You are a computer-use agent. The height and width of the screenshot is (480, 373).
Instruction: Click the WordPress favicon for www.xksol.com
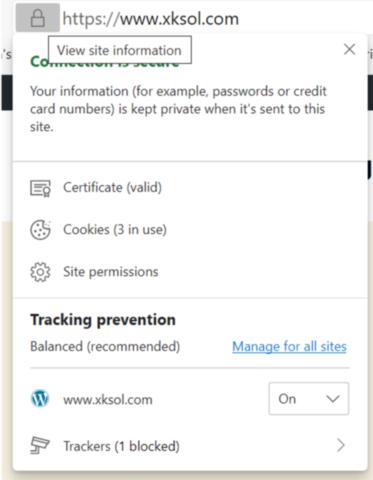[x=40, y=399]
